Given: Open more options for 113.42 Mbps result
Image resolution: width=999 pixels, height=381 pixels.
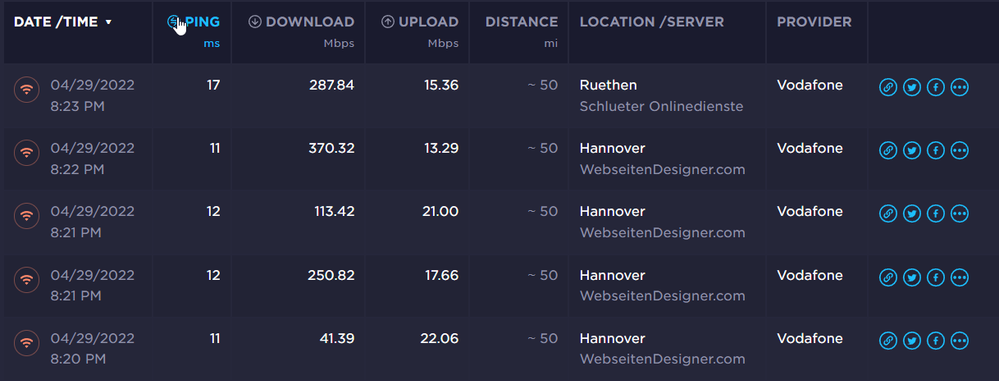Looking at the screenshot, I should 959,213.
